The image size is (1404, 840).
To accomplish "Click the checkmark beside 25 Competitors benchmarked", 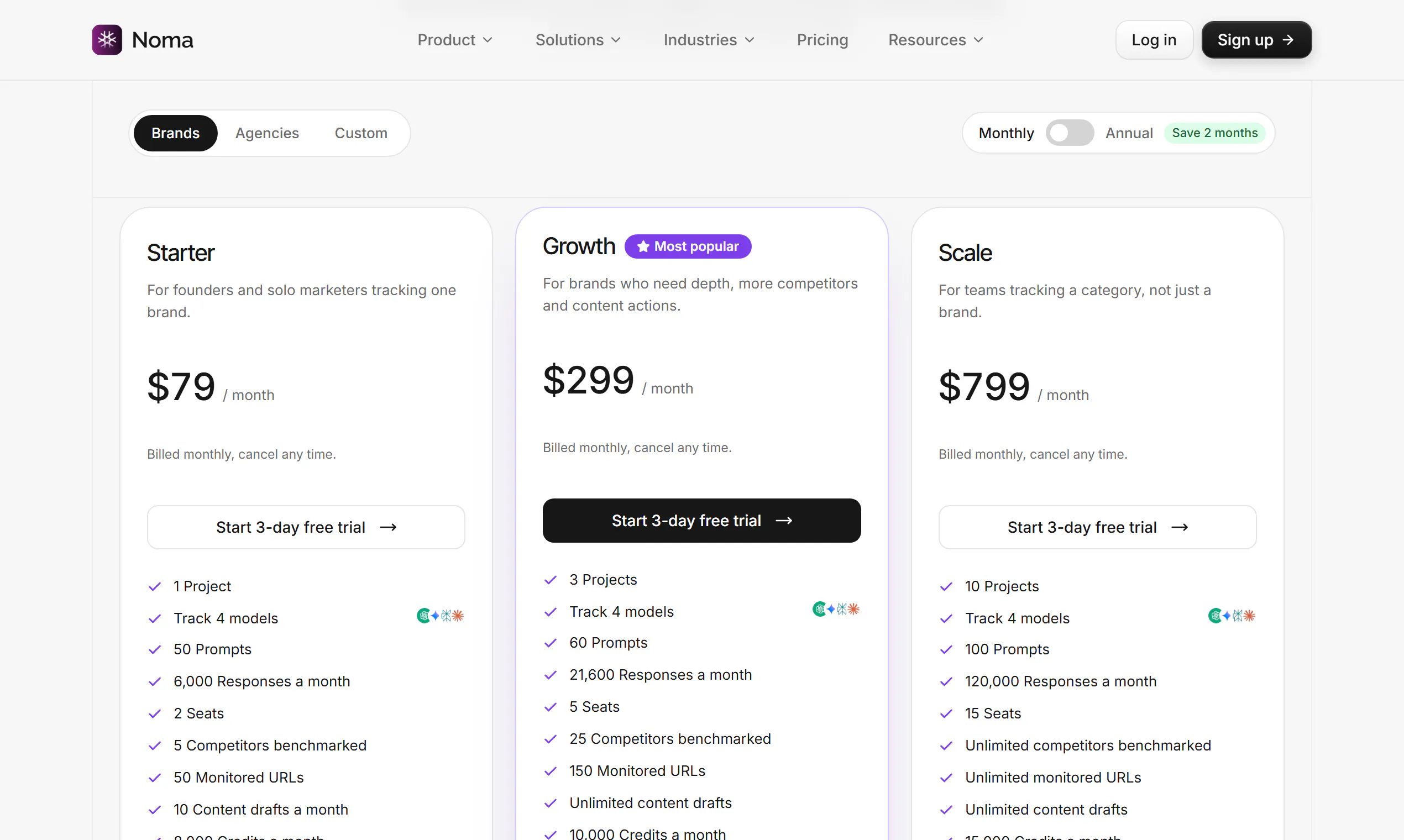I will click(551, 739).
